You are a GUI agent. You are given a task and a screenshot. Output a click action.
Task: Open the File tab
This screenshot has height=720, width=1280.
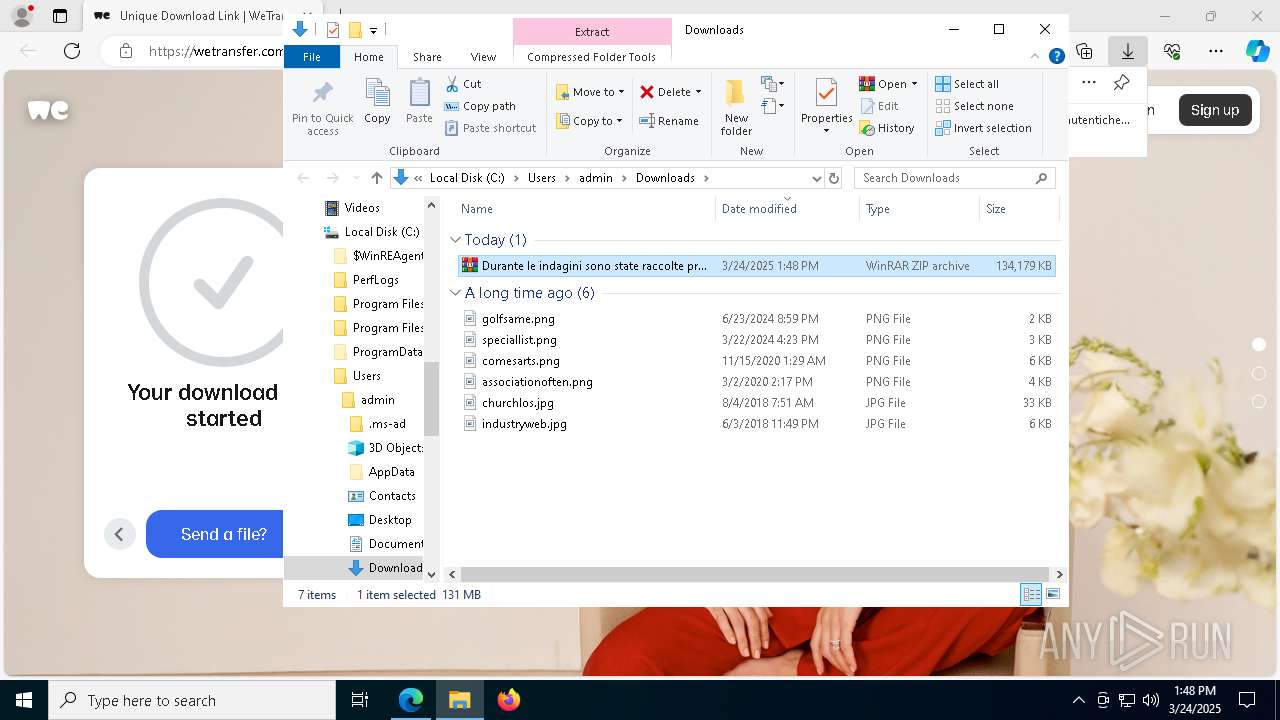point(312,57)
